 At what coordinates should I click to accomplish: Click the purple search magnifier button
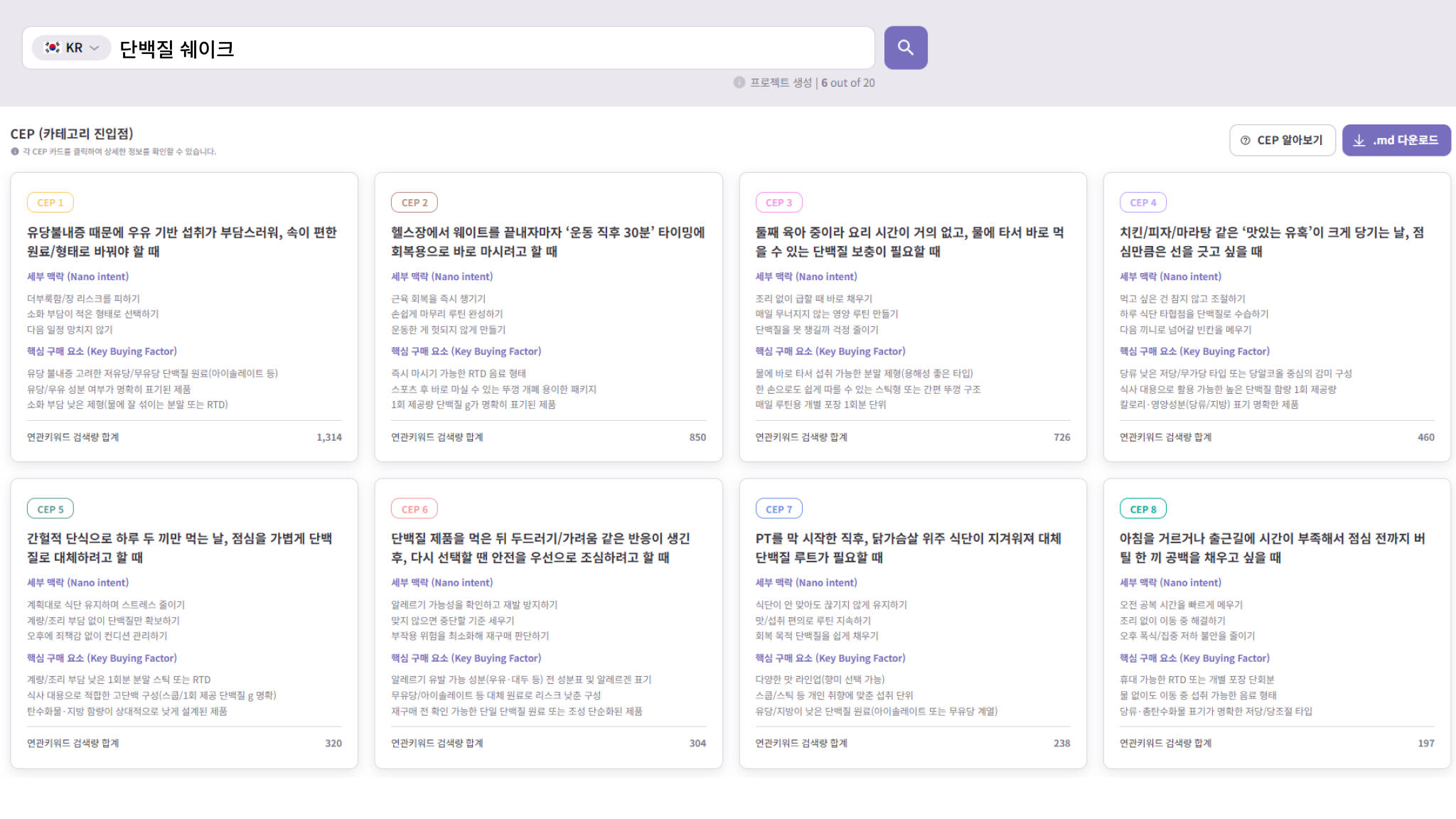(905, 48)
